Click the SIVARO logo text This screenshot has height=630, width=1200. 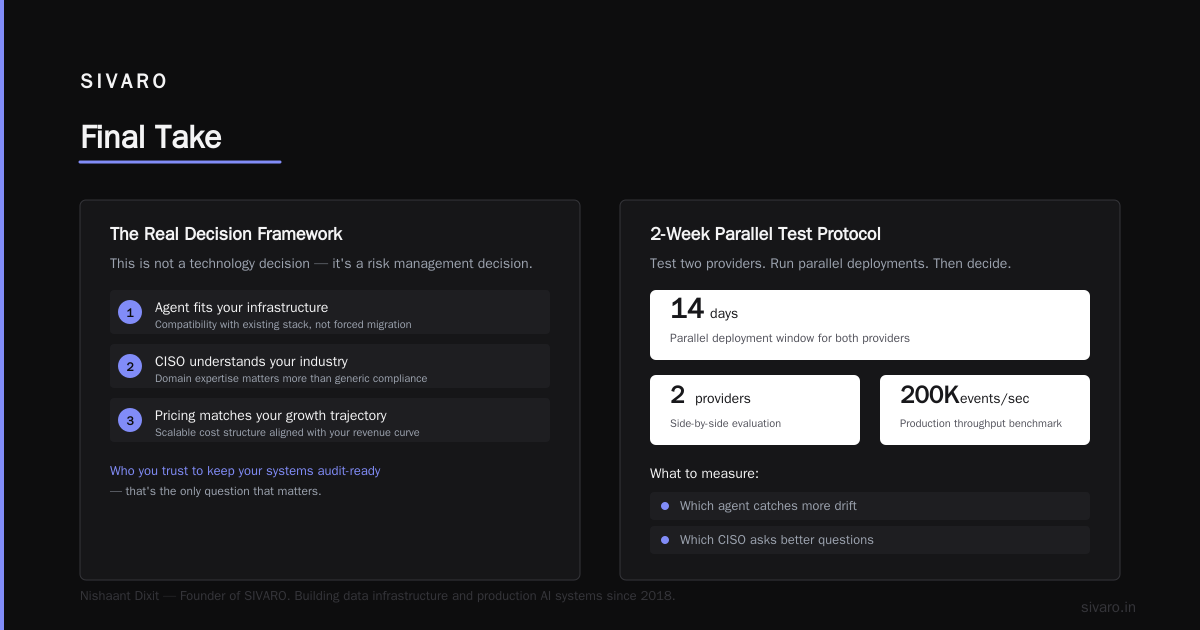[124, 82]
